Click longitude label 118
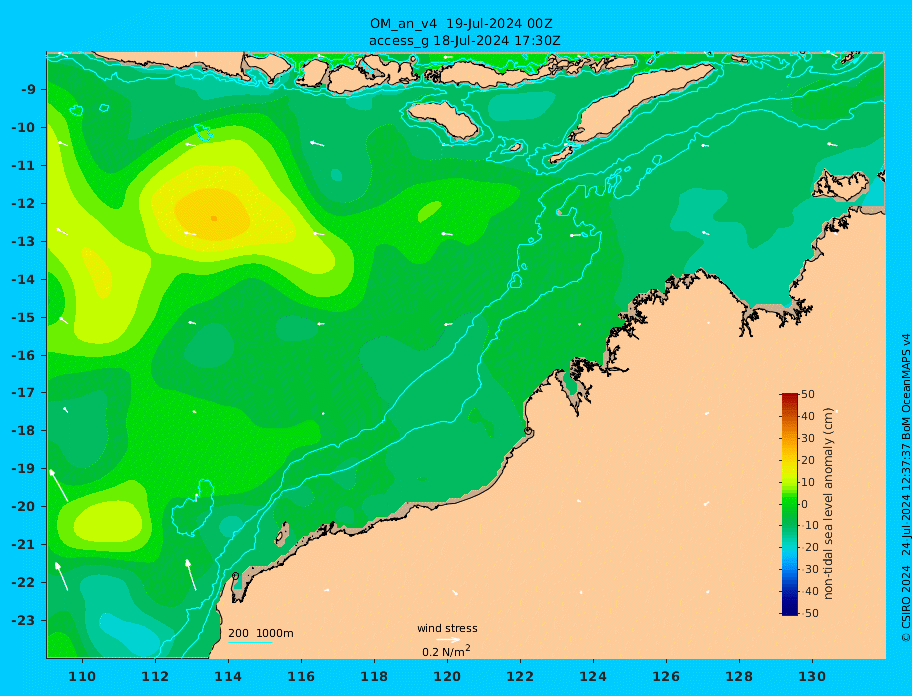The height and width of the screenshot is (696, 912). click(374, 676)
